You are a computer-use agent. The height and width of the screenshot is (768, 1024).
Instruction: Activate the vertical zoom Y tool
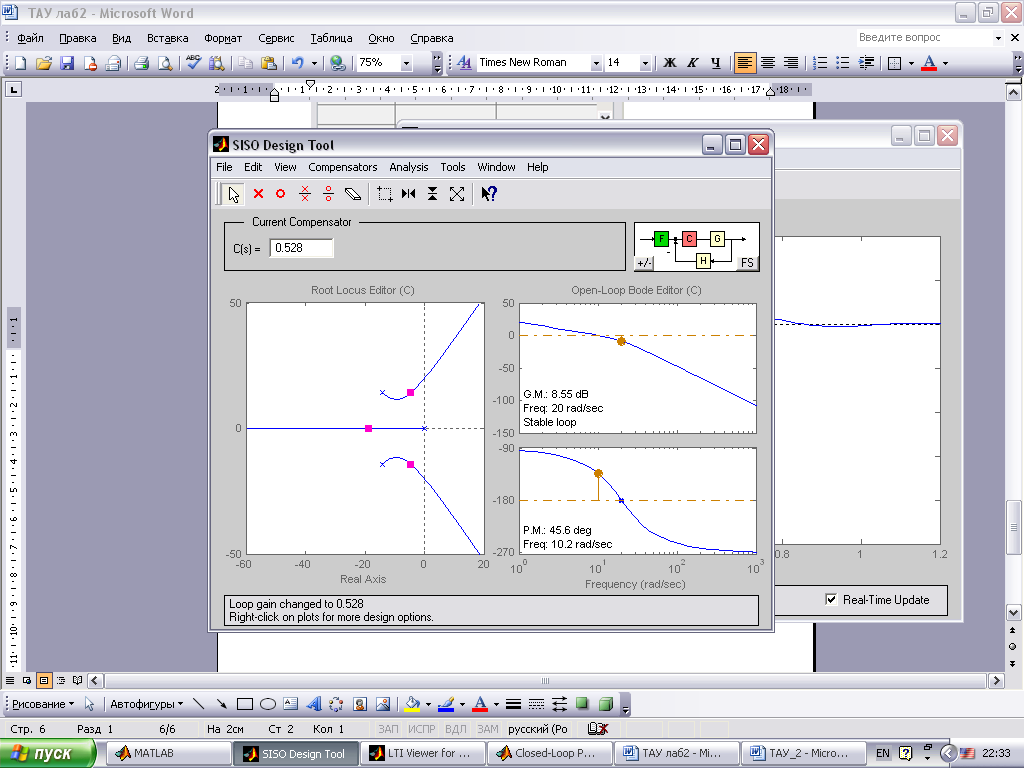click(432, 194)
